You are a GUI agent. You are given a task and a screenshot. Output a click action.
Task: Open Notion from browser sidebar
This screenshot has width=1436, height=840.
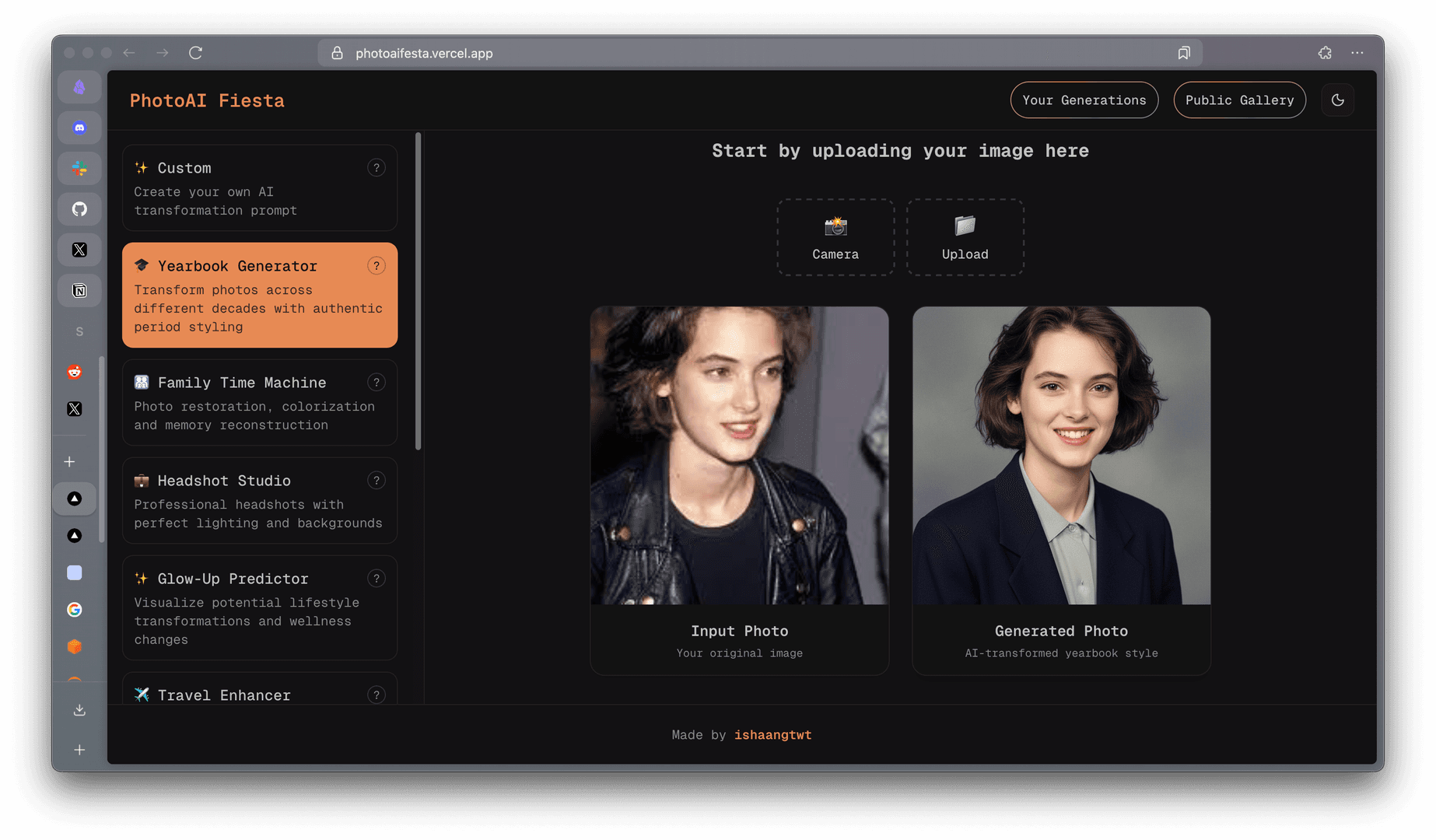point(79,291)
